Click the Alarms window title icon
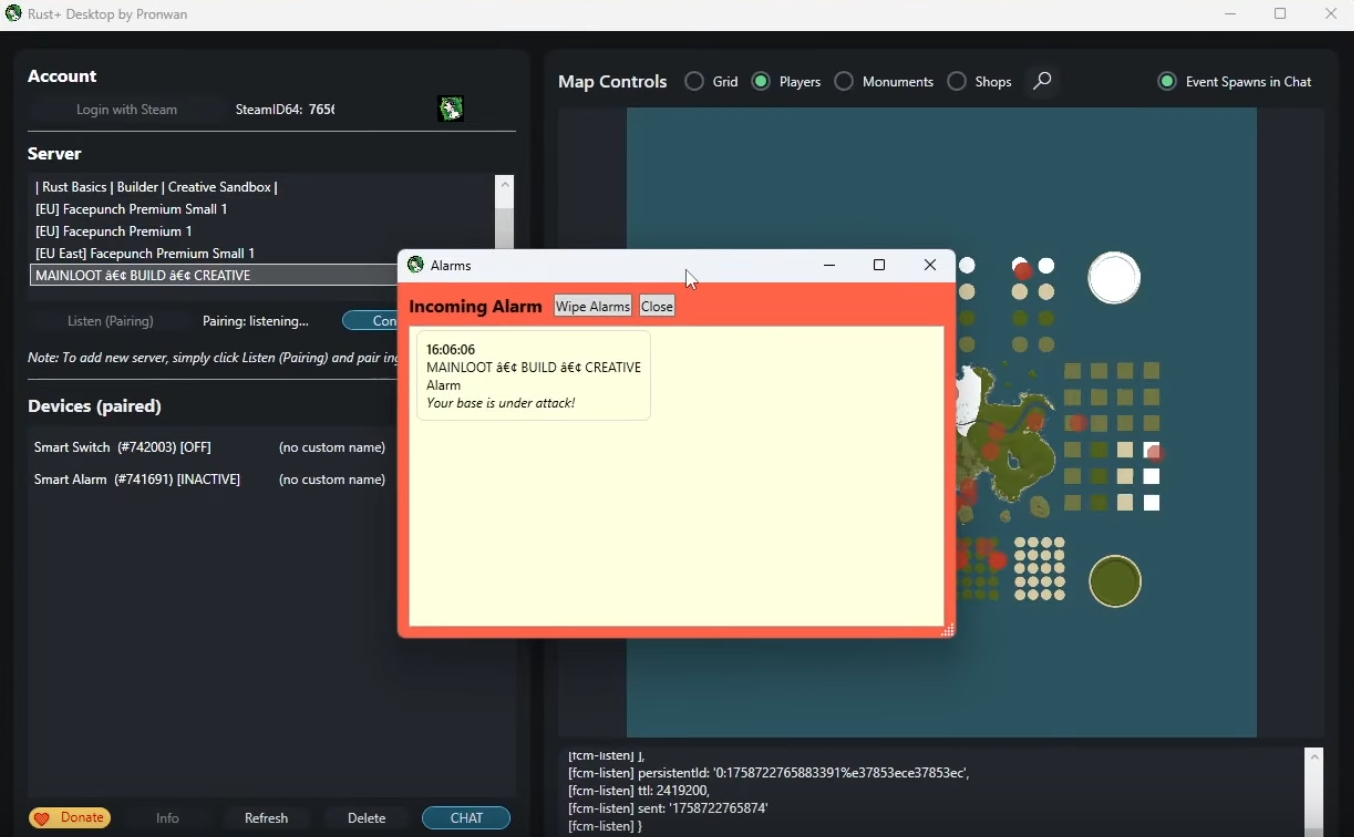Viewport: 1354px width, 837px height. [x=416, y=265]
